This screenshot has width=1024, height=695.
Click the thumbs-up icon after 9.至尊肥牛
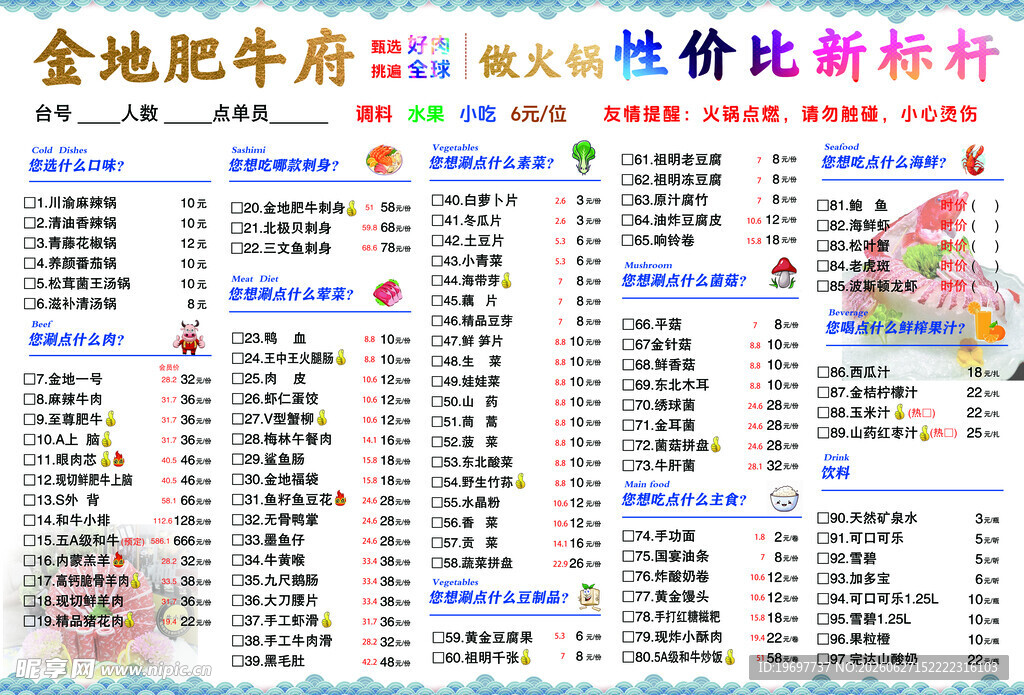110,419
